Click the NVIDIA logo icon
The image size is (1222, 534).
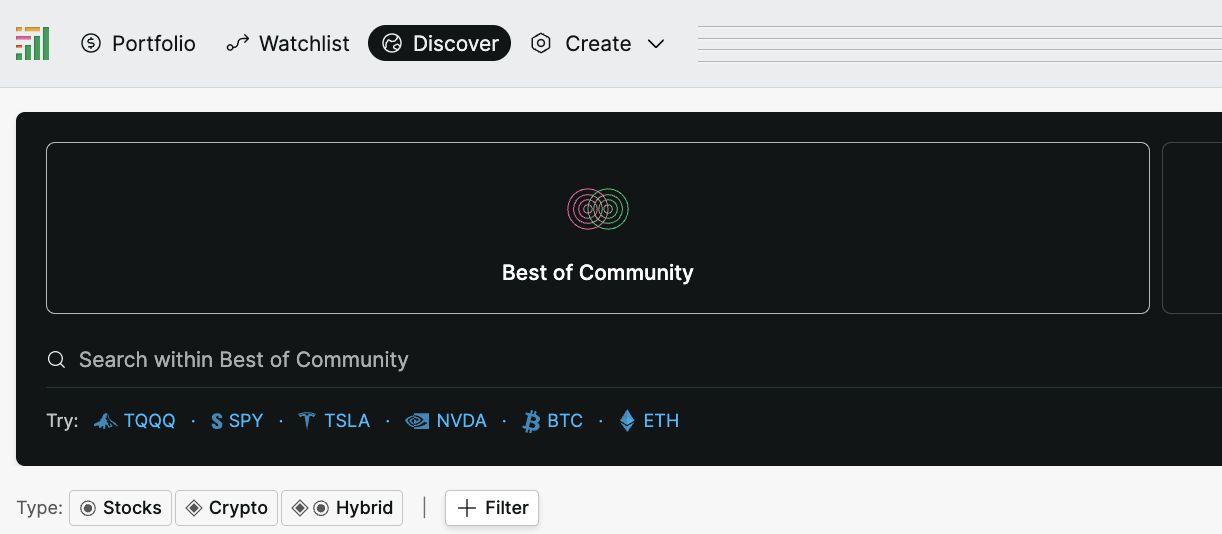pos(417,421)
